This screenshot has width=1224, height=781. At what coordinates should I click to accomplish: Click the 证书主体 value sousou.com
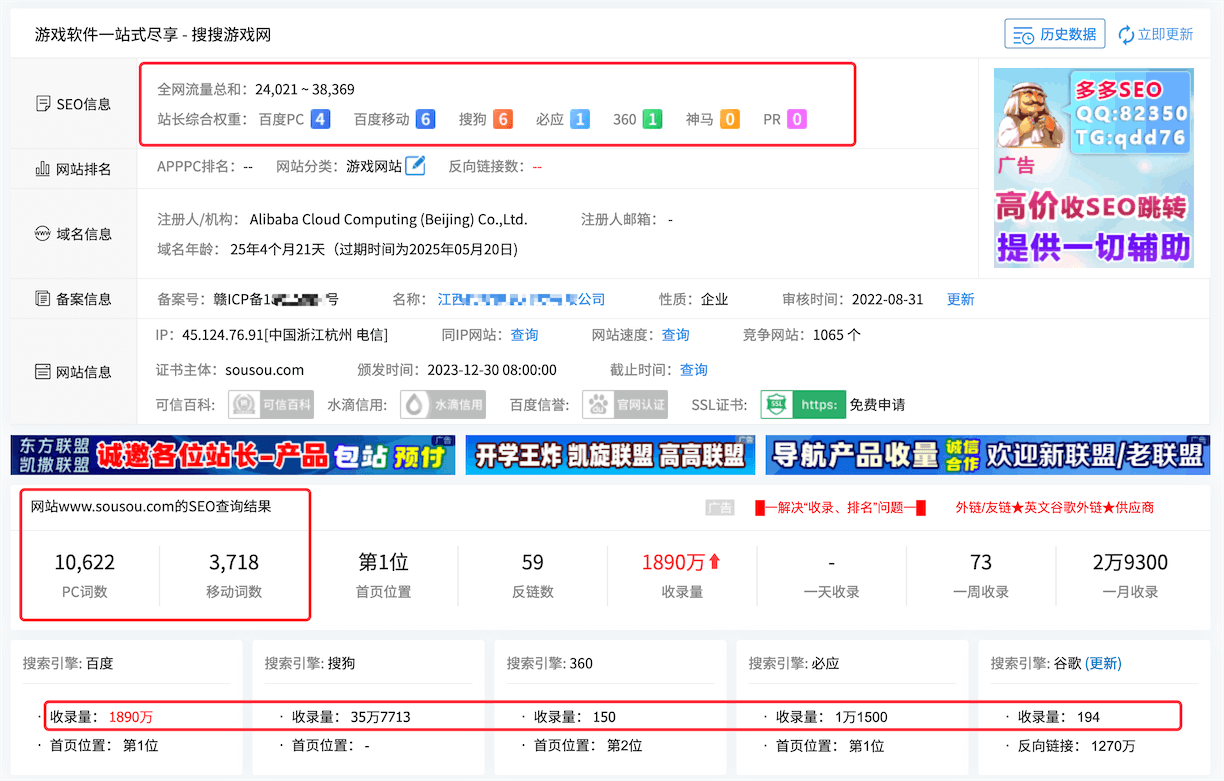(264, 370)
